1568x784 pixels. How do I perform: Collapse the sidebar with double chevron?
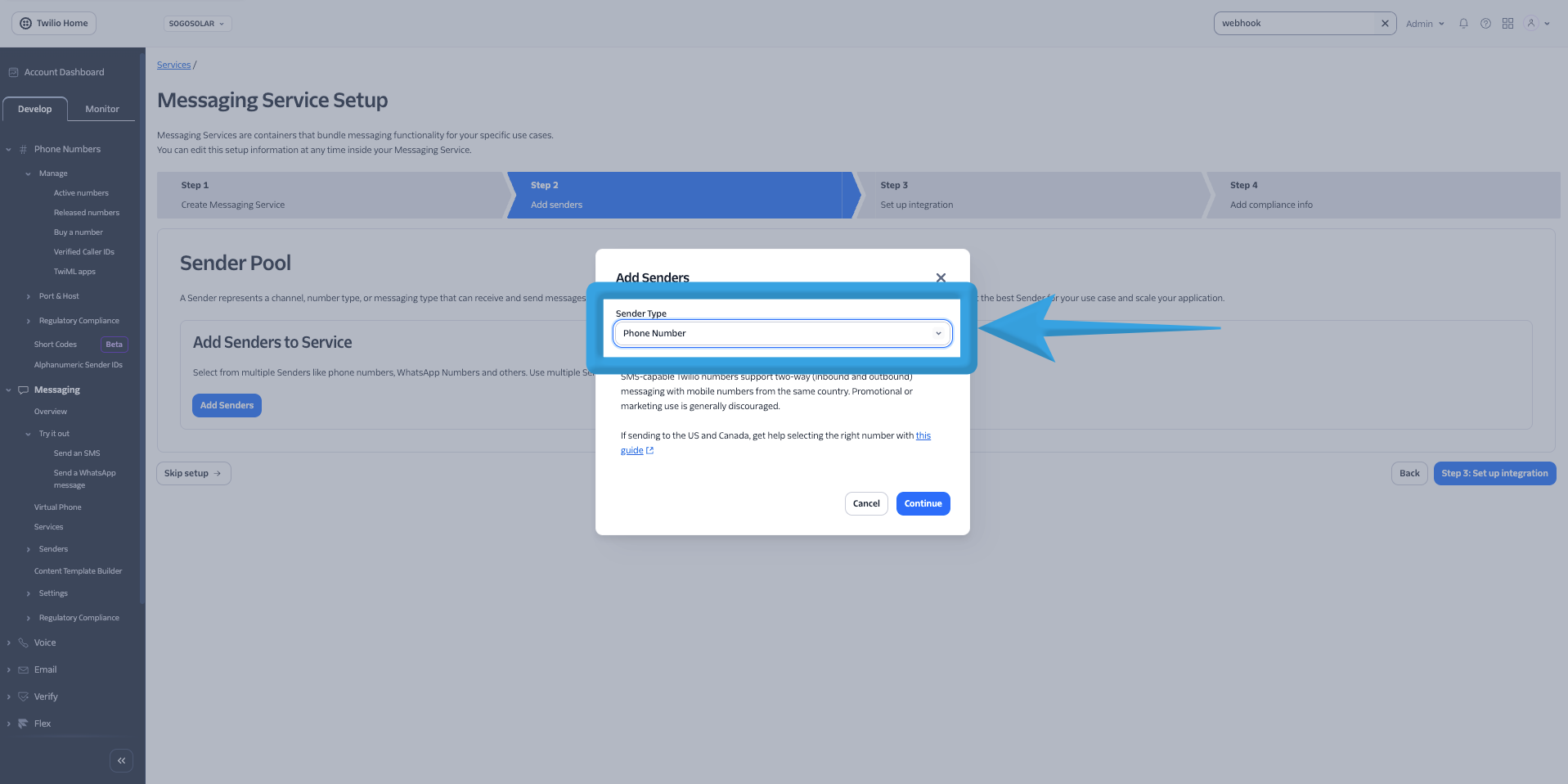(x=121, y=760)
